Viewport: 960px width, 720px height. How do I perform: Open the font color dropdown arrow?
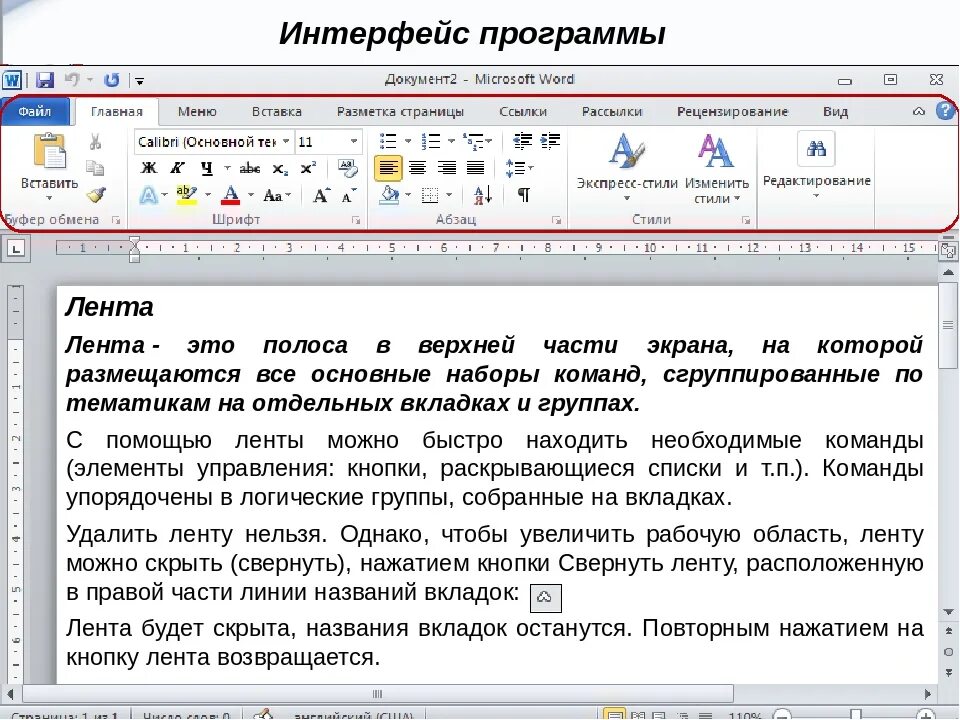click(x=251, y=195)
